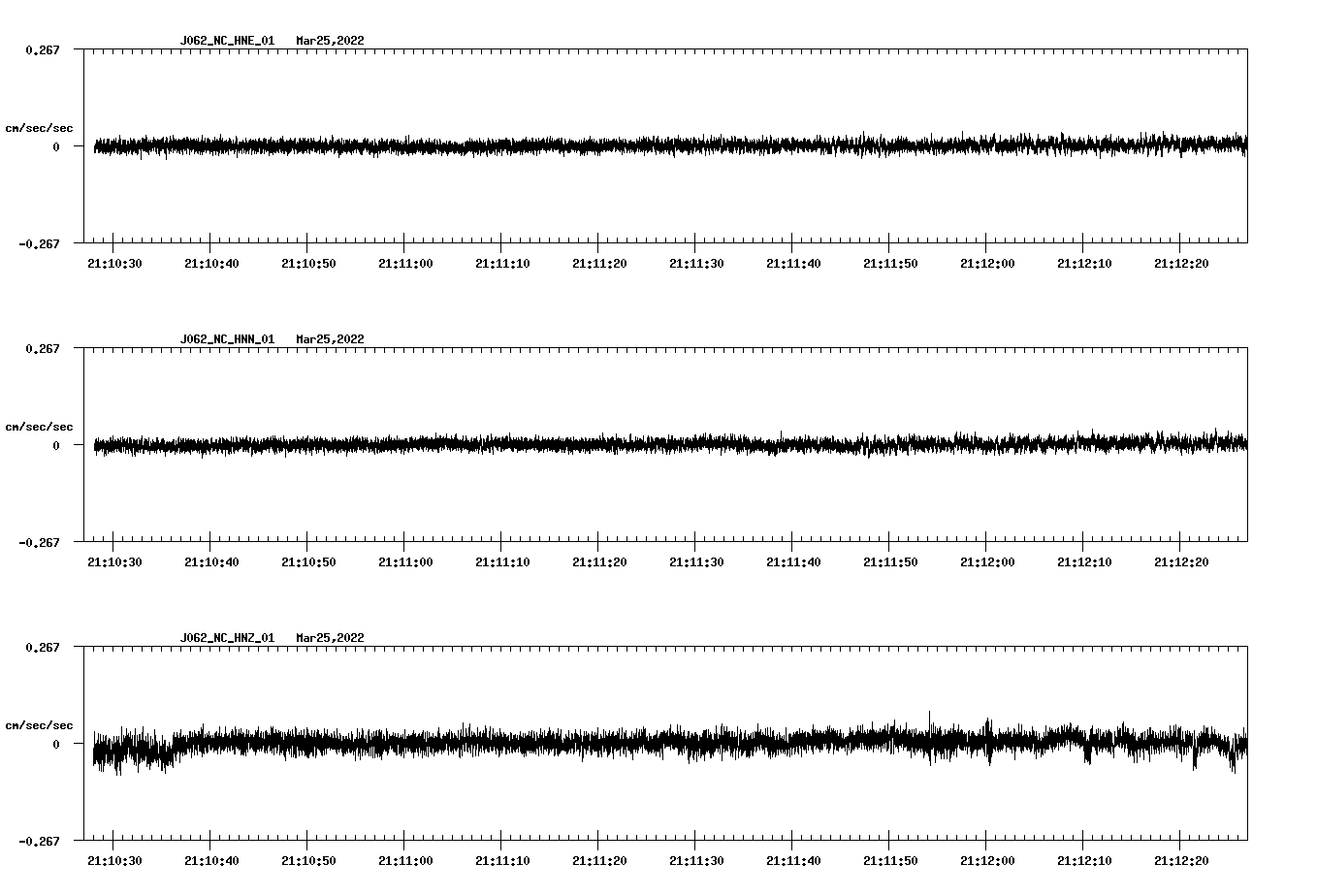Screen dimensions: 1317x896
Task: Choose 21:11:50 time mark on HNZ plot
Action: click(x=890, y=861)
